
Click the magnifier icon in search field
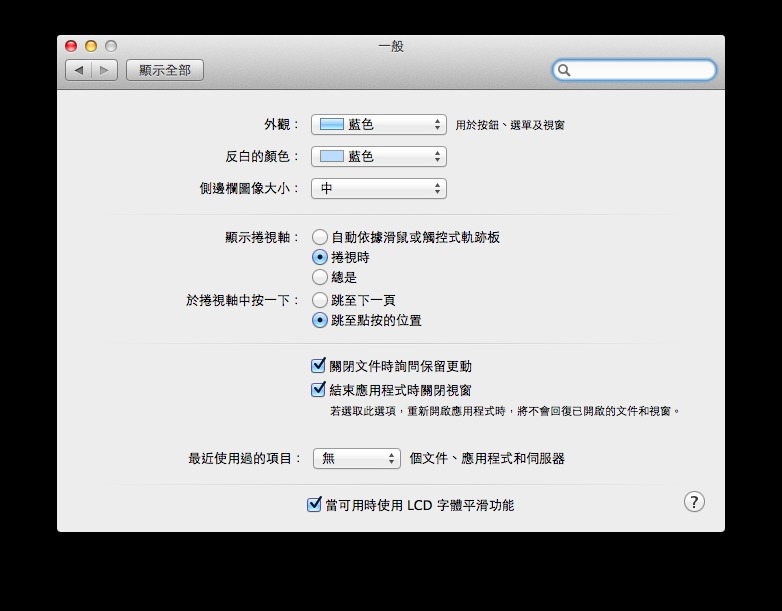564,70
